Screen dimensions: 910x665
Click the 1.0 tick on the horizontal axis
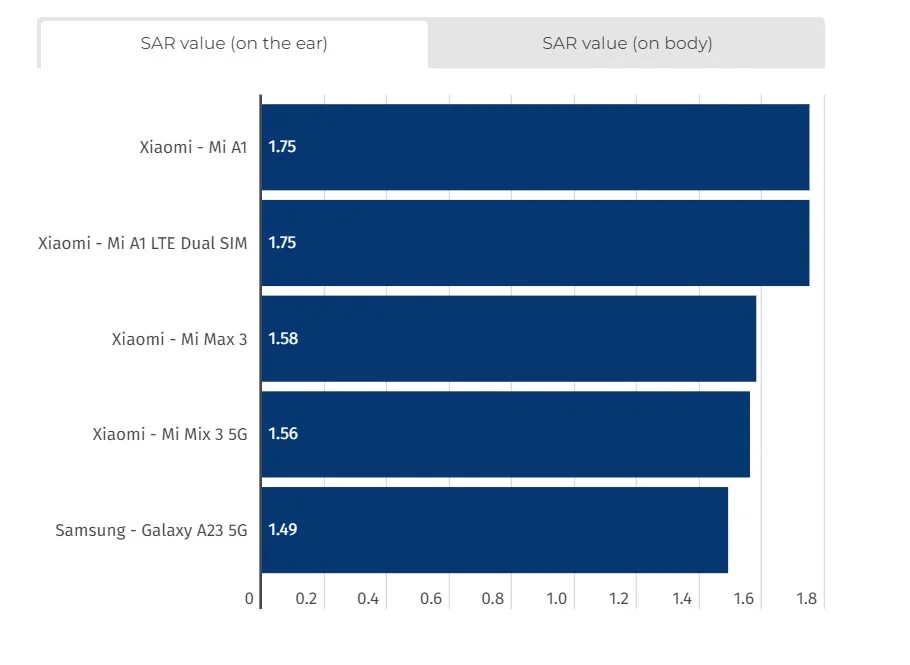557,599
